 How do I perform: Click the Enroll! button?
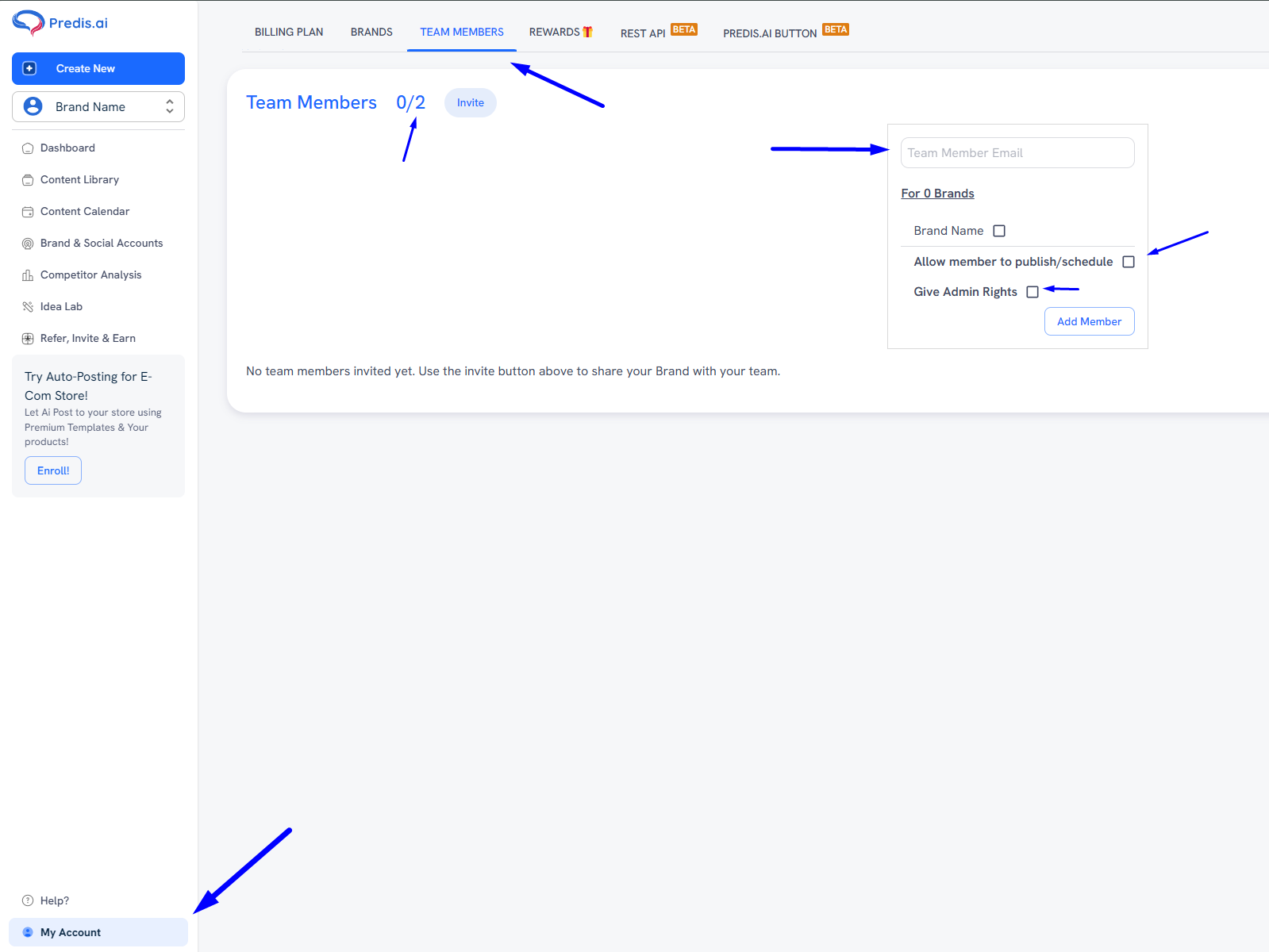click(53, 470)
